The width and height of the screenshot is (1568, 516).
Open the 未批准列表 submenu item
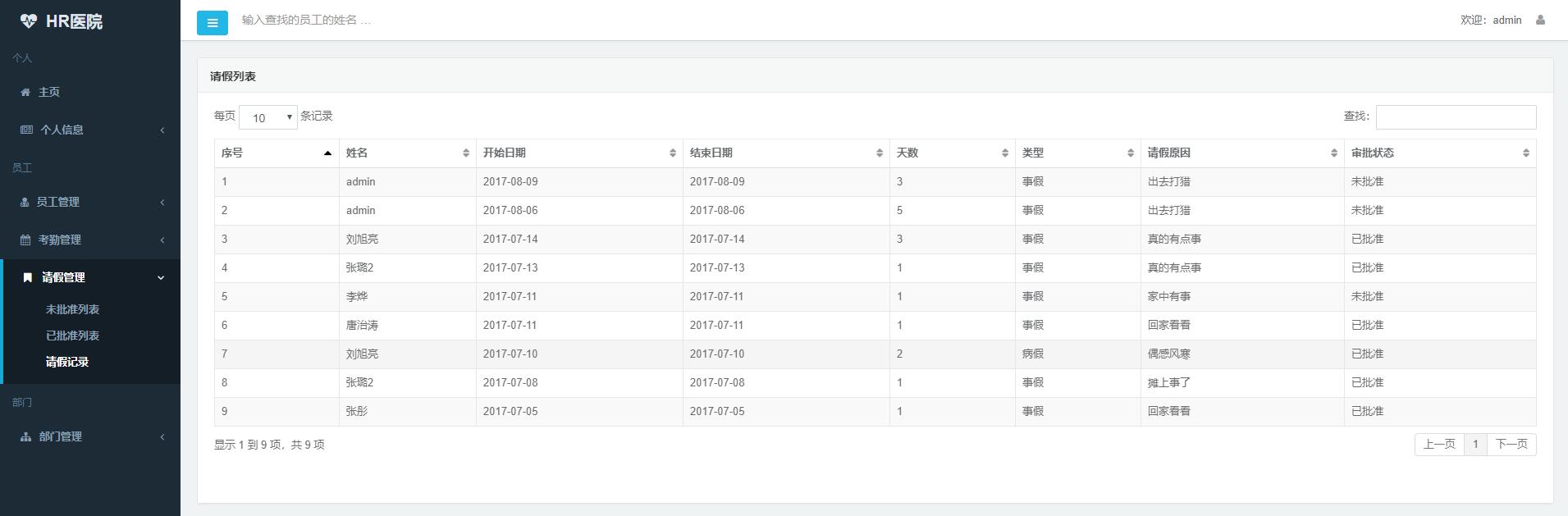(72, 309)
